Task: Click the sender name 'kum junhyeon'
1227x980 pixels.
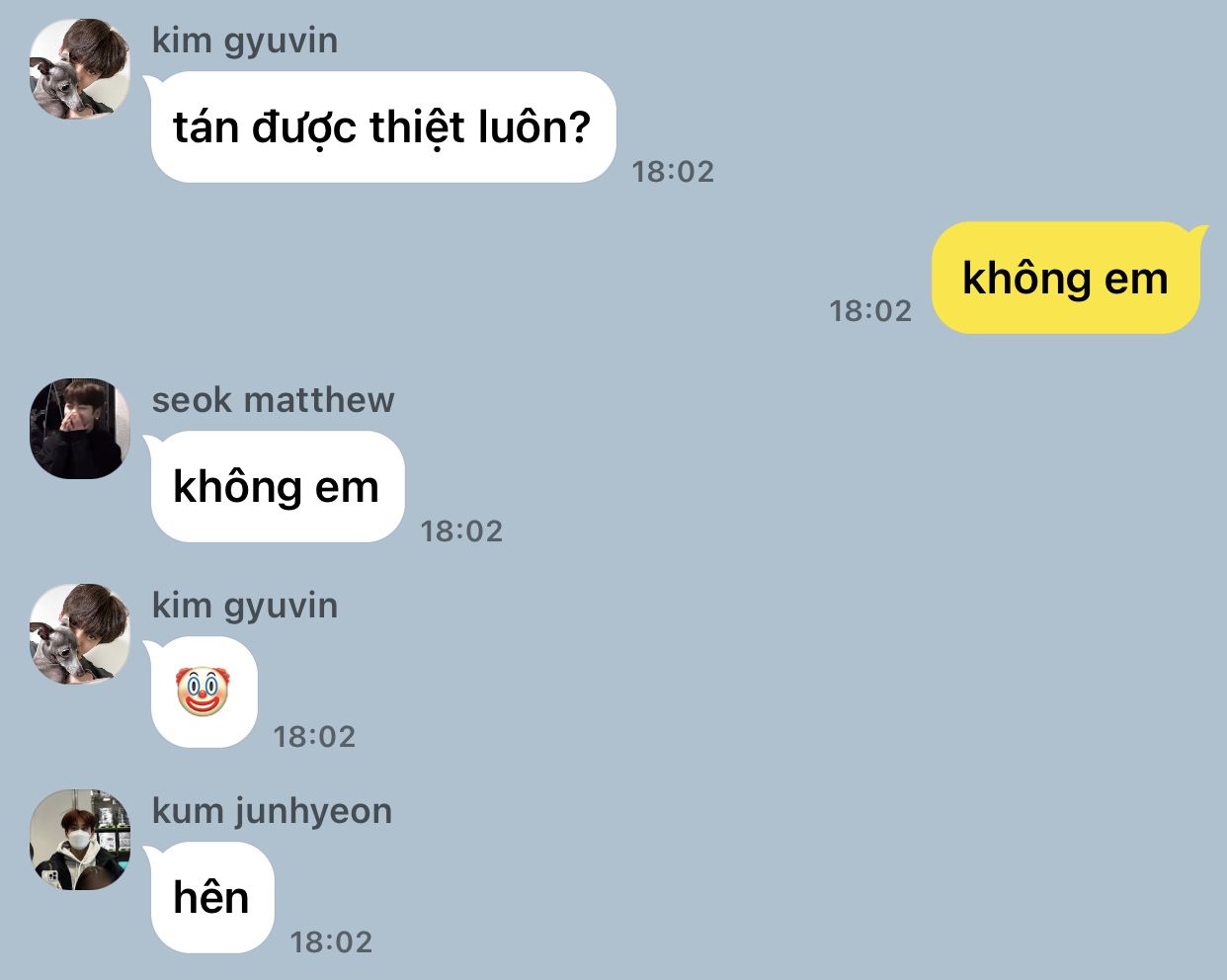Action: pyautogui.click(x=273, y=811)
